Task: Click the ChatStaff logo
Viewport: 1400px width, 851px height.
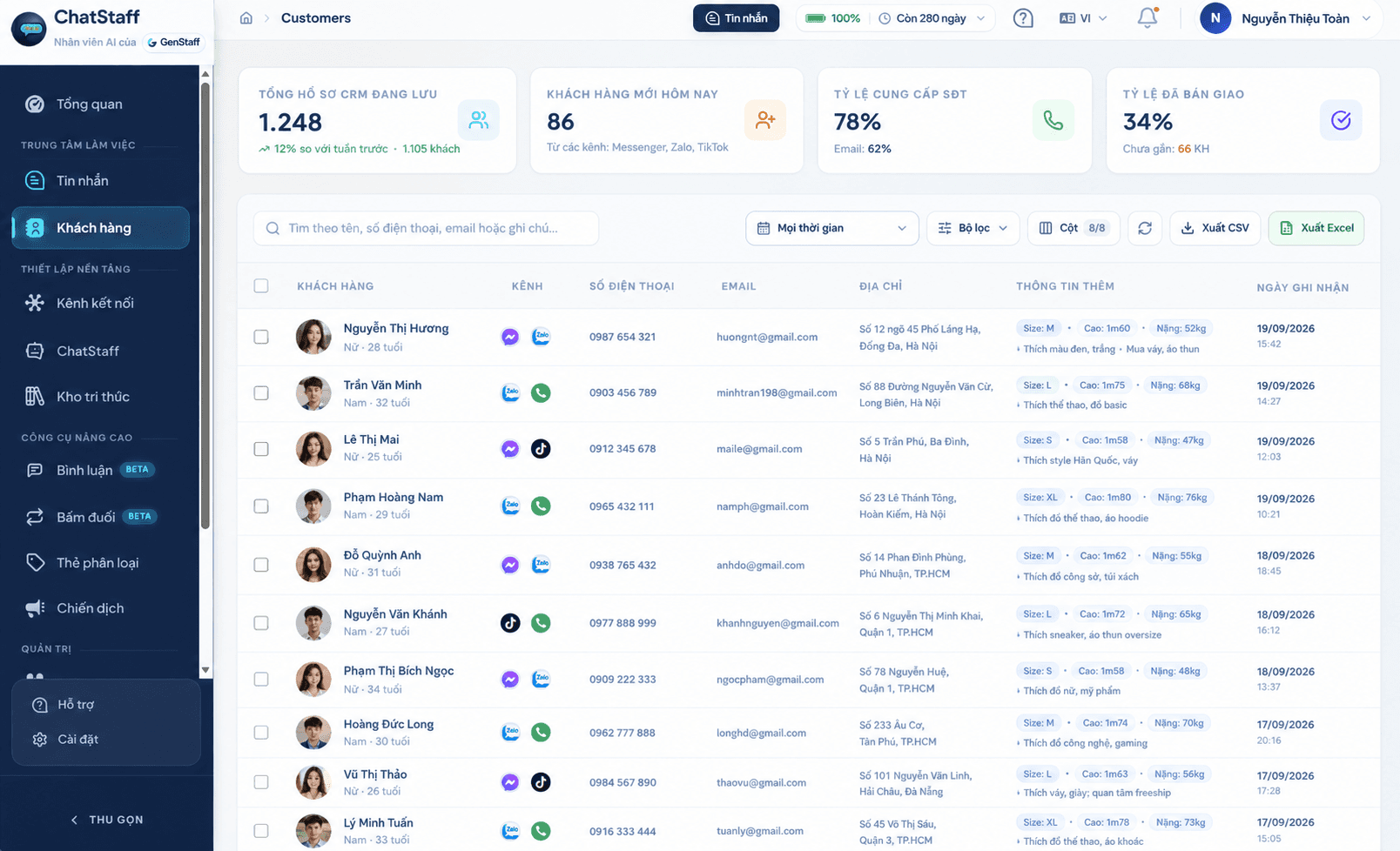Action: point(29,29)
